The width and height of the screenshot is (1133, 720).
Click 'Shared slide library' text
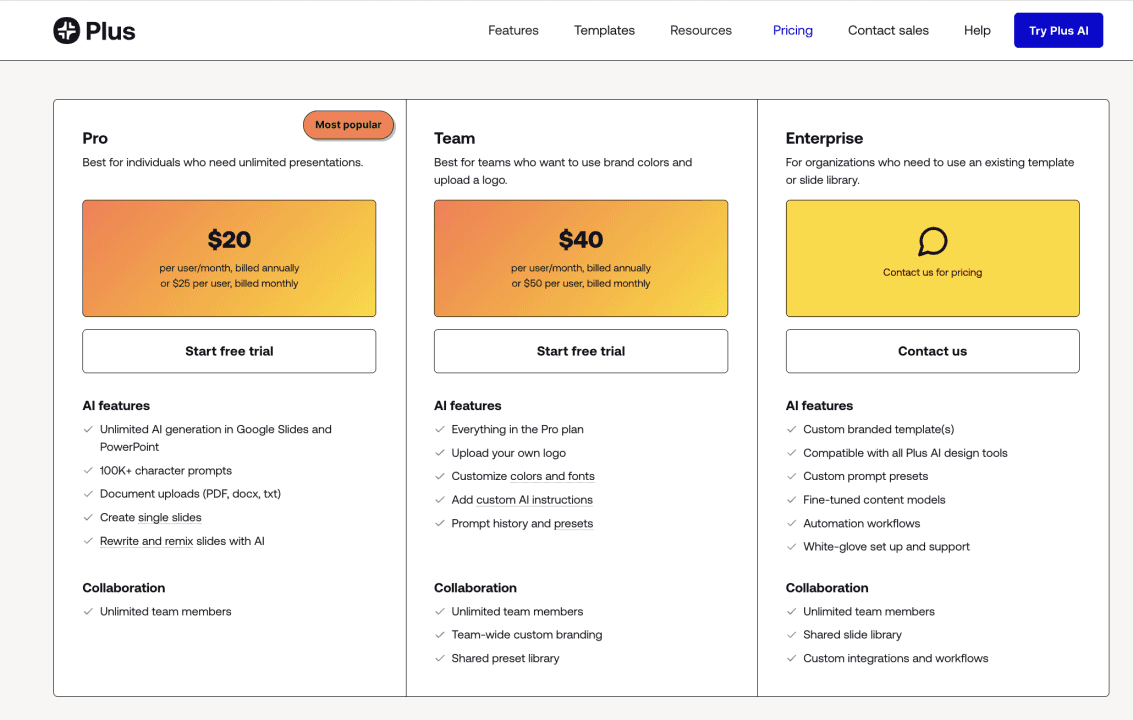tap(853, 635)
